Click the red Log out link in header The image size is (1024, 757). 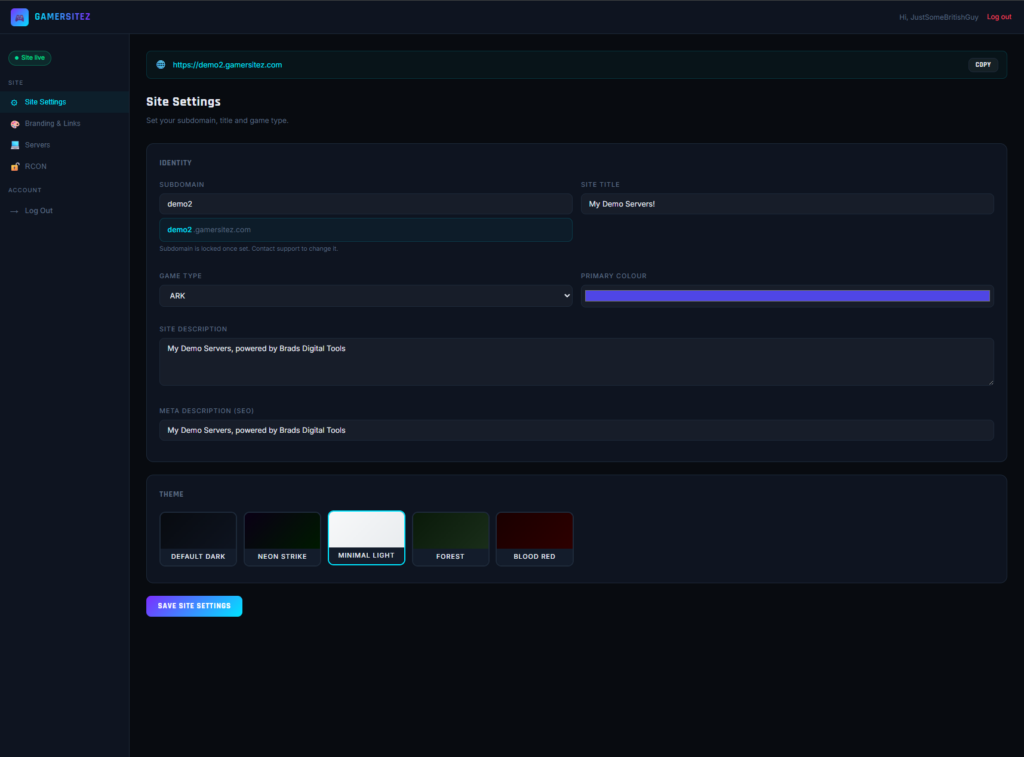point(998,17)
